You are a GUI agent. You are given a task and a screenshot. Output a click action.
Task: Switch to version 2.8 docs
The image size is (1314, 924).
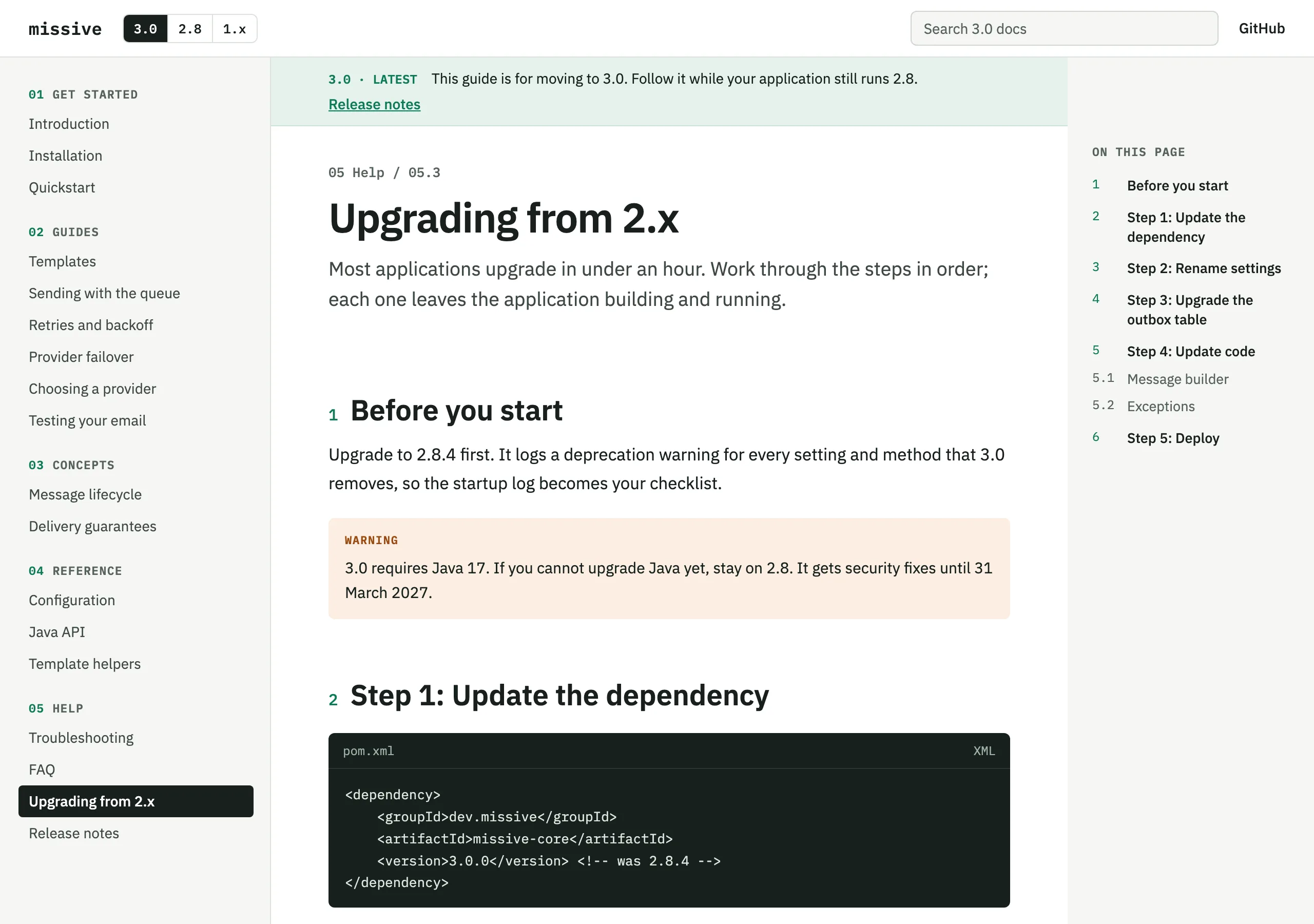tap(190, 29)
